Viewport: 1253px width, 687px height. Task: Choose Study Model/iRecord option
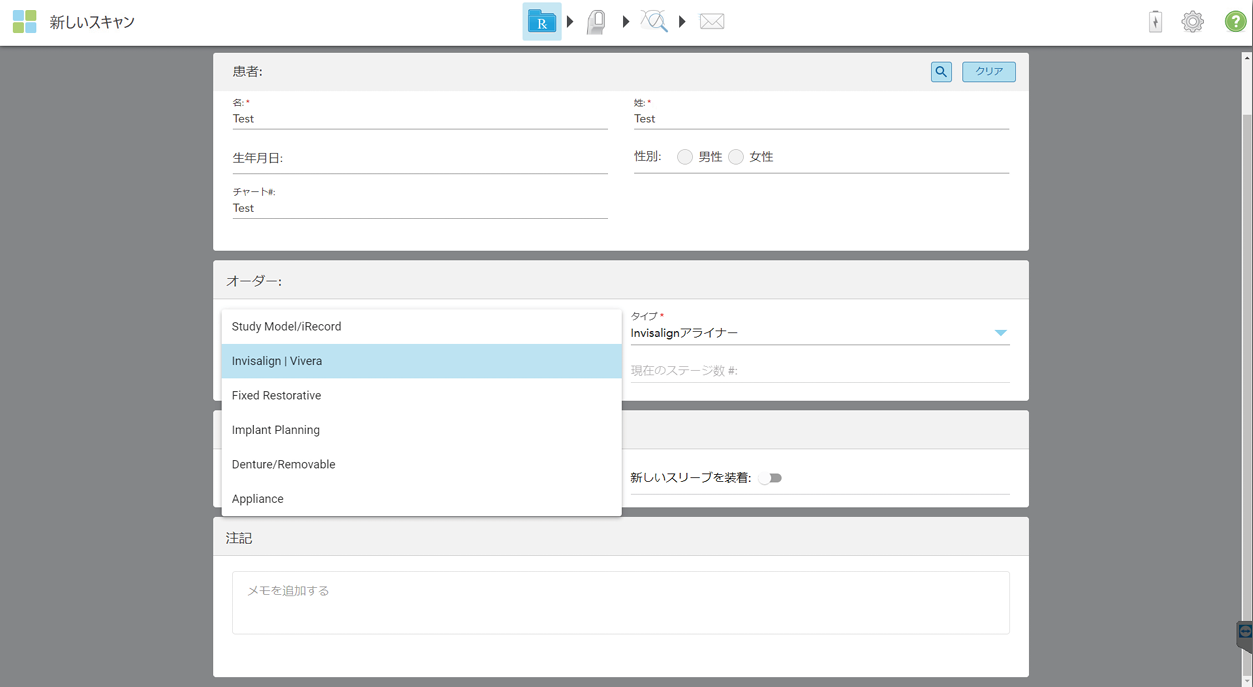[421, 327]
